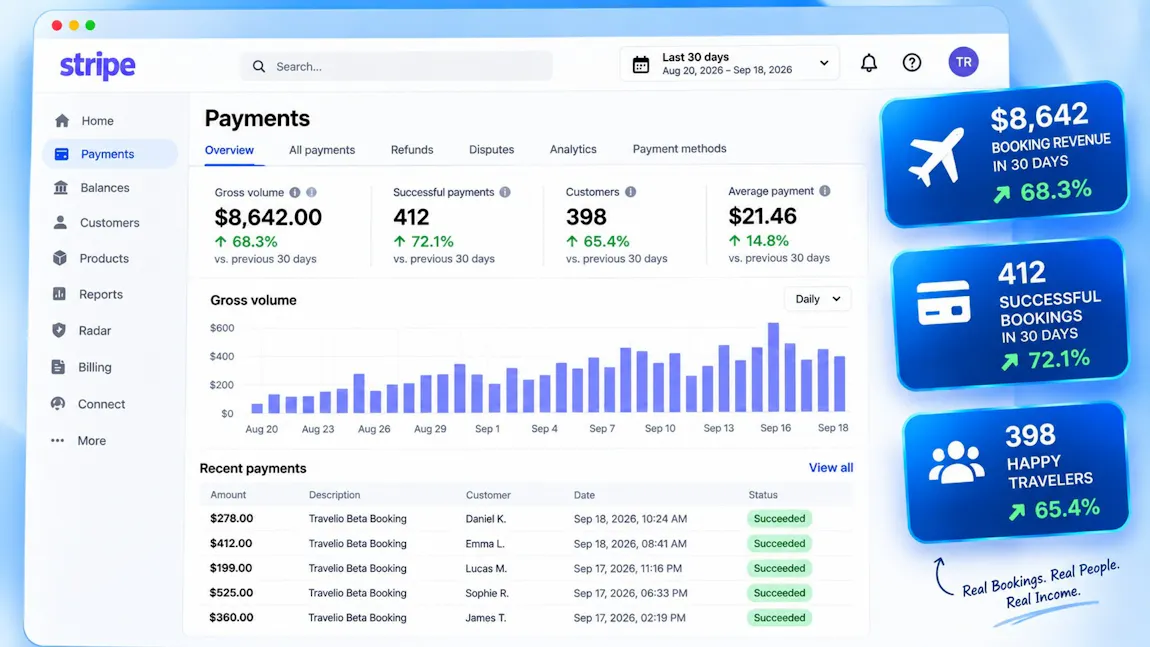The width and height of the screenshot is (1150, 647).
Task: Open the TR profile avatar
Action: [x=963, y=62]
